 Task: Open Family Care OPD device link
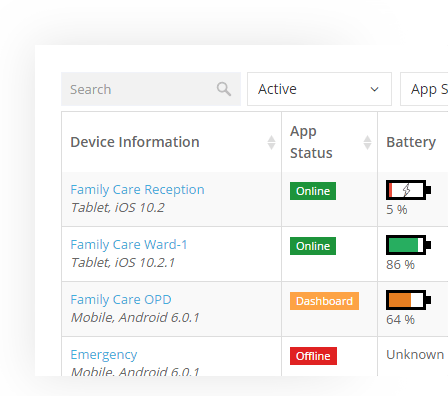121,300
